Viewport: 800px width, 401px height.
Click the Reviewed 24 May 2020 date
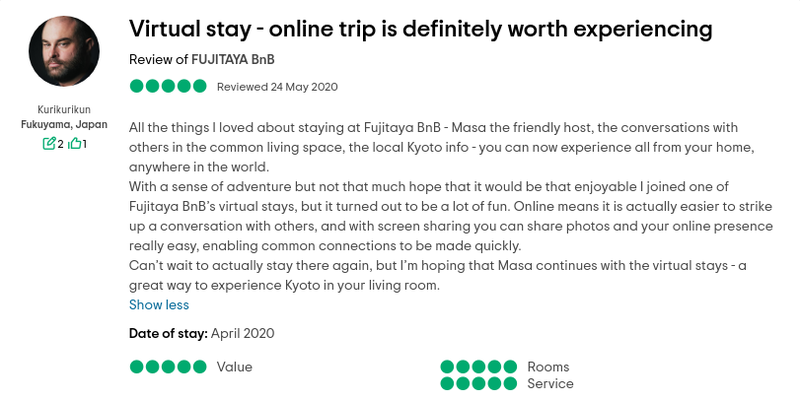pos(277,87)
